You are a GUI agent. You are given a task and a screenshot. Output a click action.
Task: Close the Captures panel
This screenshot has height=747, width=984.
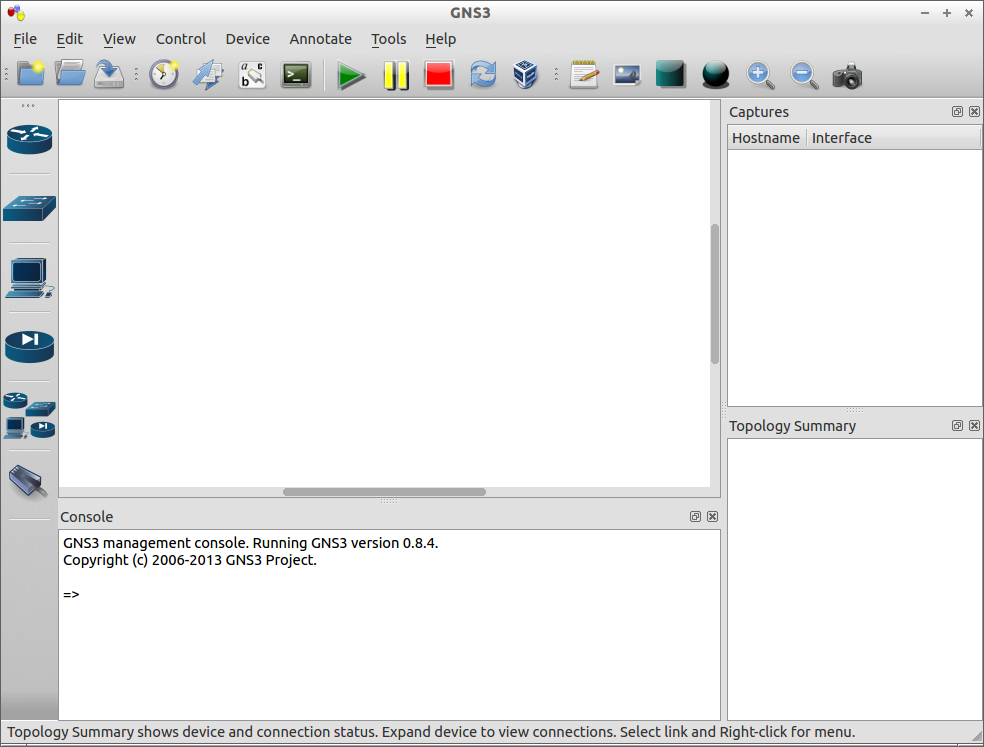point(974,112)
